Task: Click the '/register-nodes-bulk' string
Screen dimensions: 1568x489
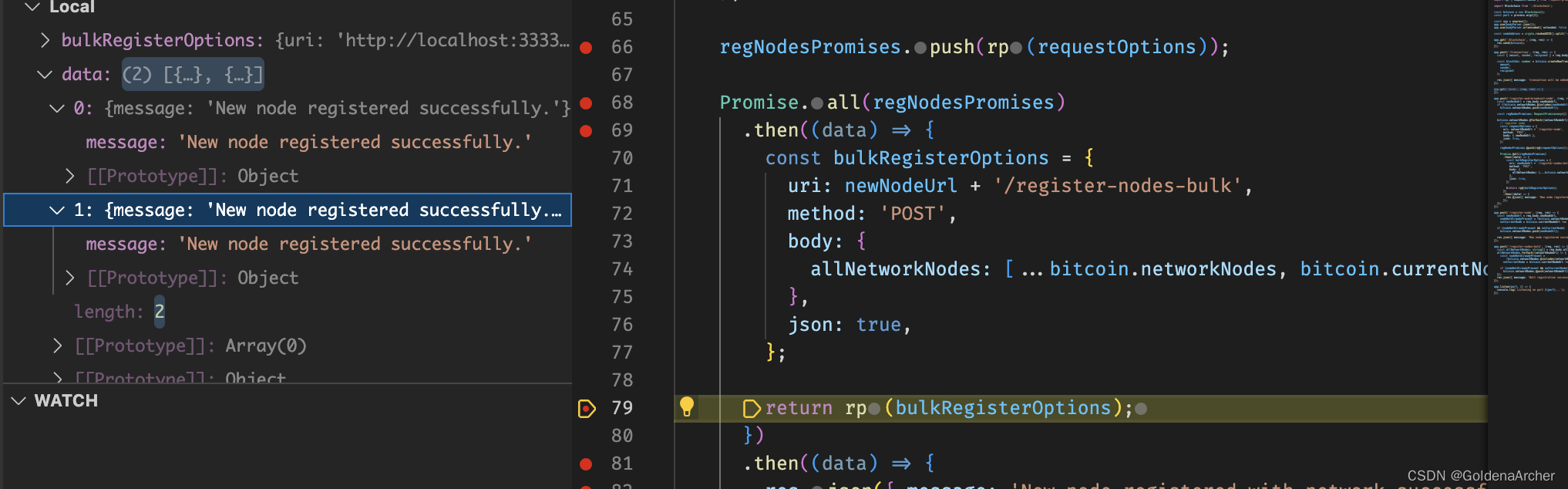Action: point(1118,187)
